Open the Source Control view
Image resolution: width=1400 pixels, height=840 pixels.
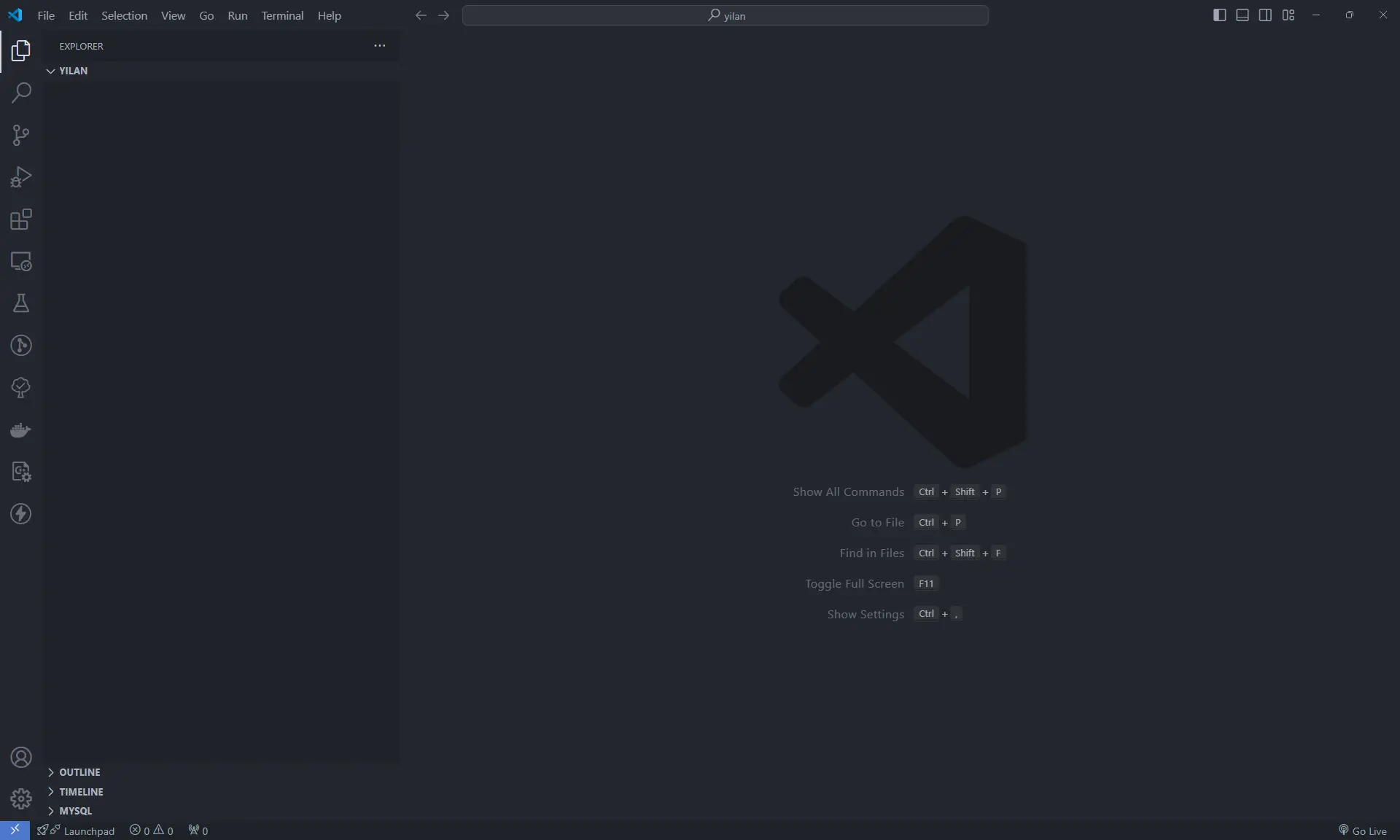tap(21, 135)
